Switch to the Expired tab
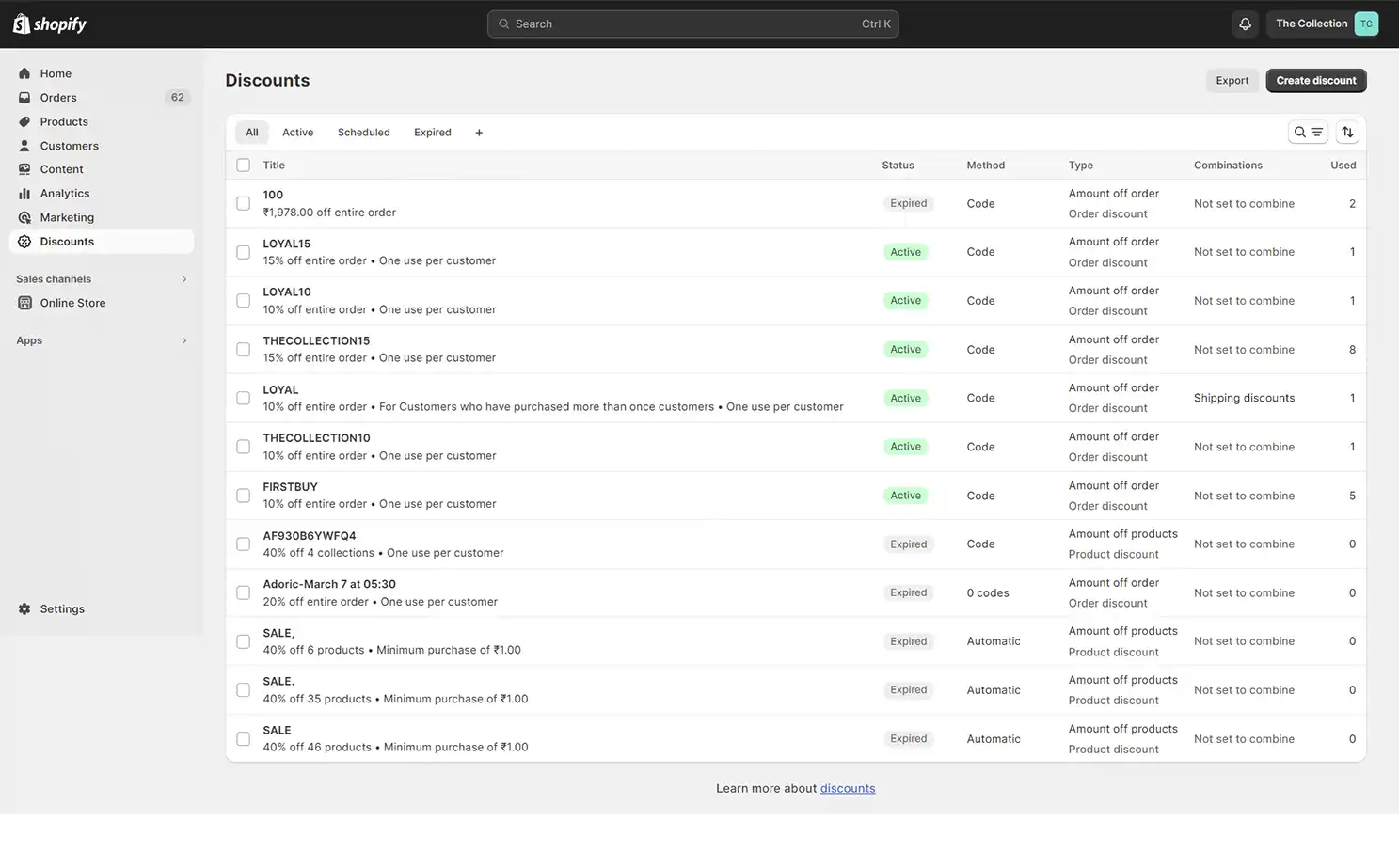Viewport: 1399px width, 868px height. [x=432, y=132]
